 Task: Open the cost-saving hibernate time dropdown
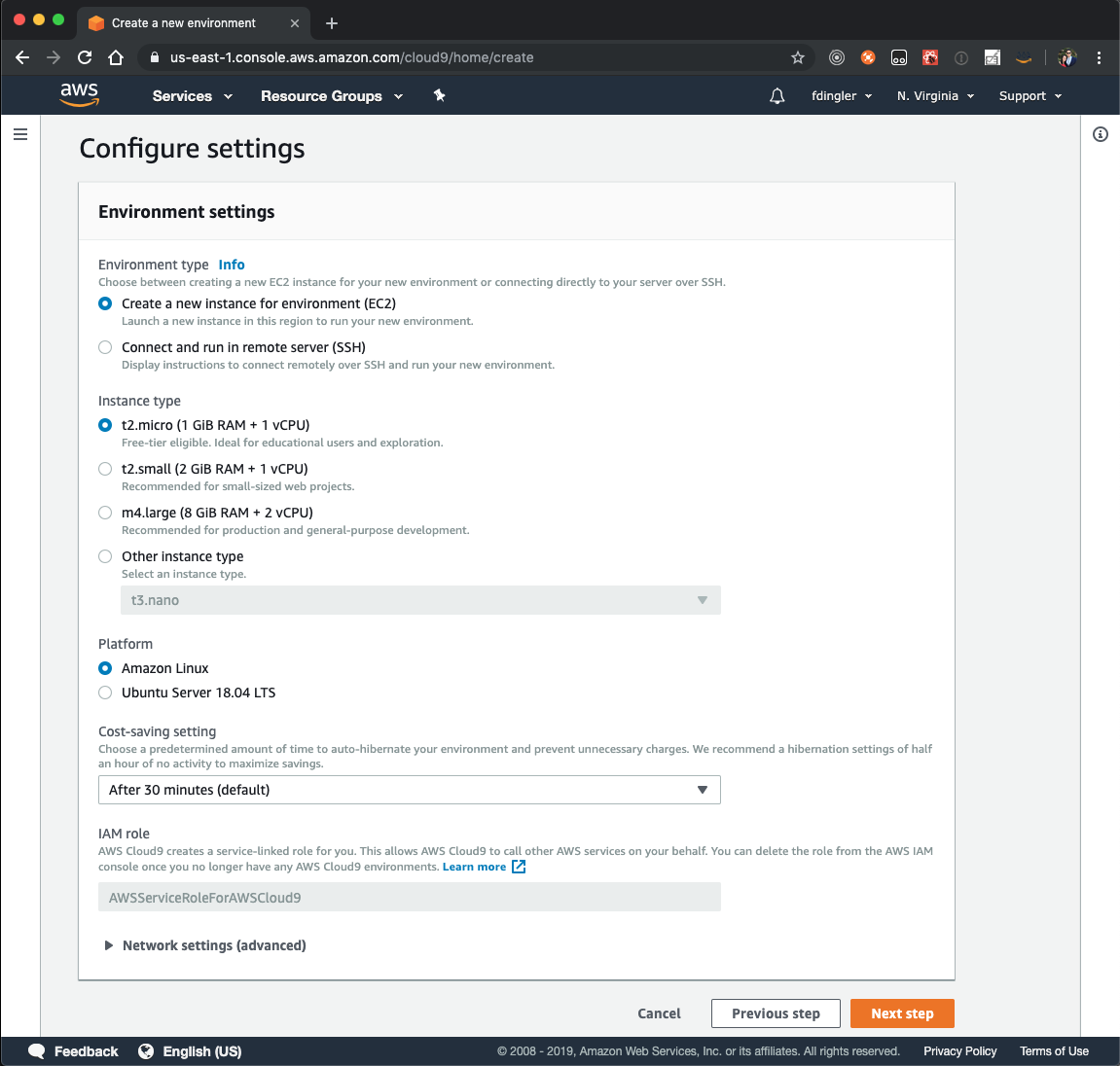[x=410, y=790]
